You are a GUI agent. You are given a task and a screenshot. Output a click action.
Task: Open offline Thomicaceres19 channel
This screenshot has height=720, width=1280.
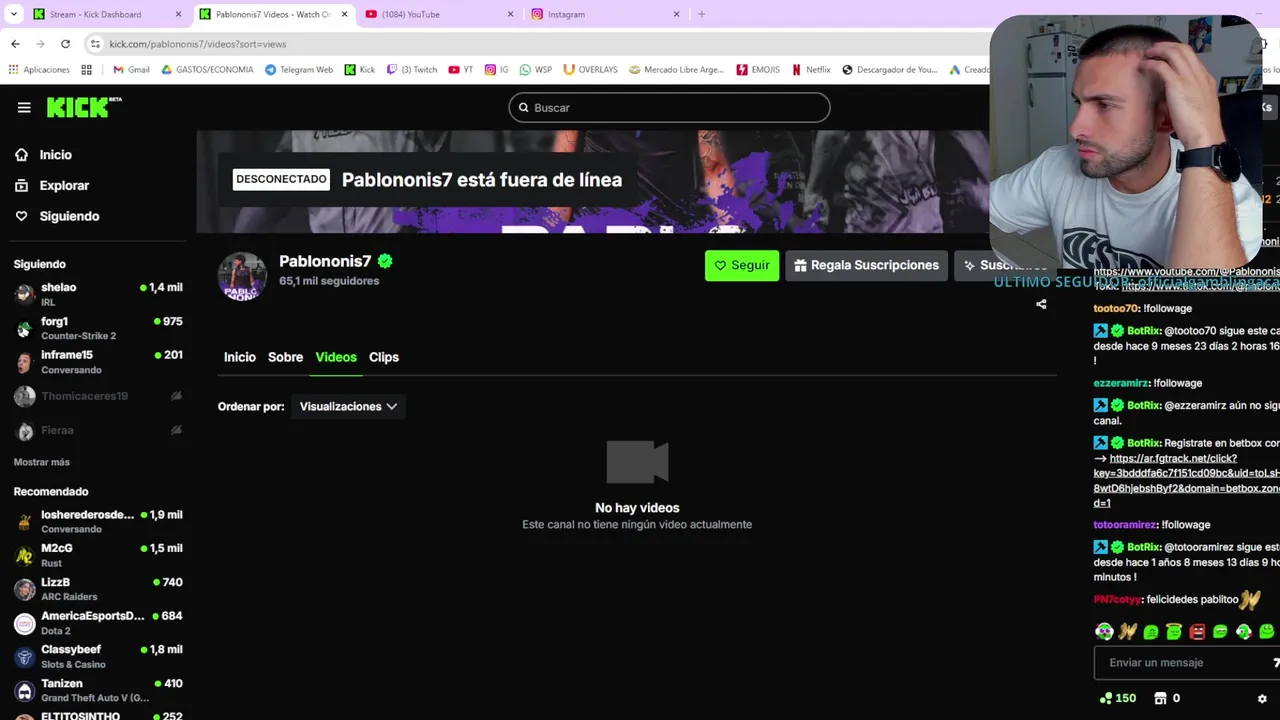[x=98, y=396]
